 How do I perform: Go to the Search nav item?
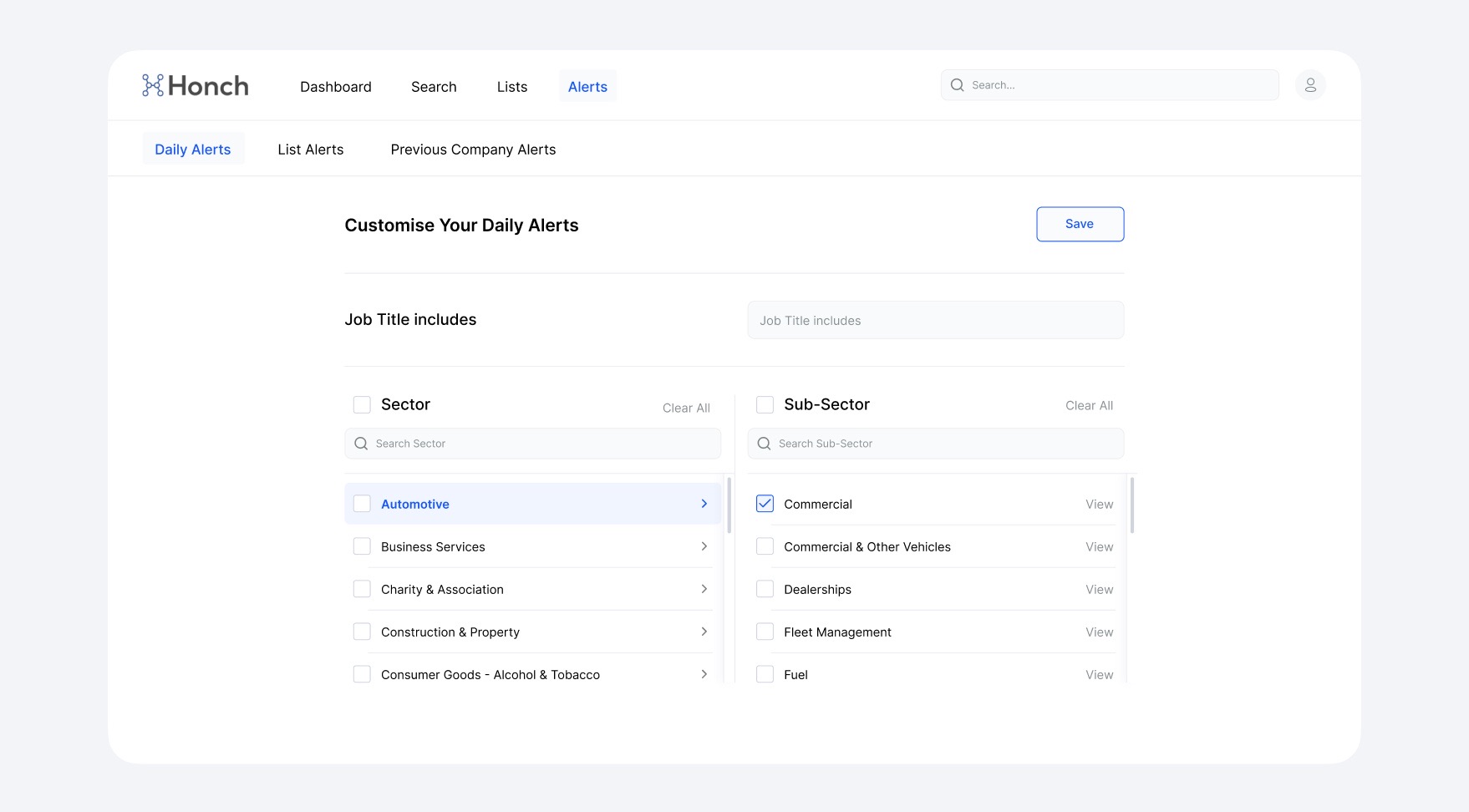click(x=434, y=87)
